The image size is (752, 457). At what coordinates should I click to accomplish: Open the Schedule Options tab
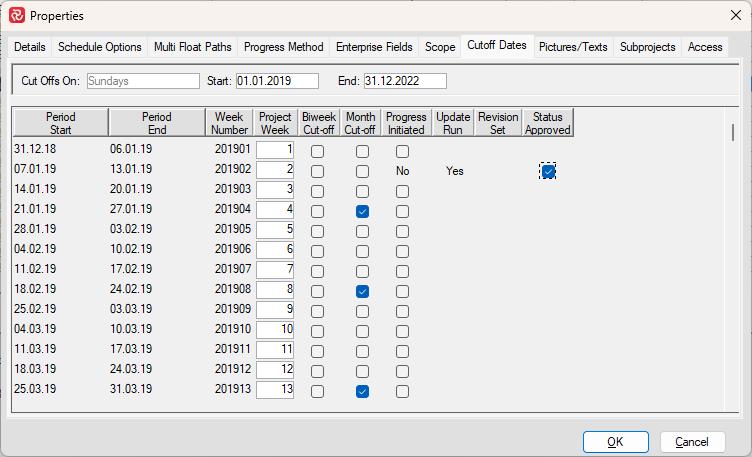[100, 47]
